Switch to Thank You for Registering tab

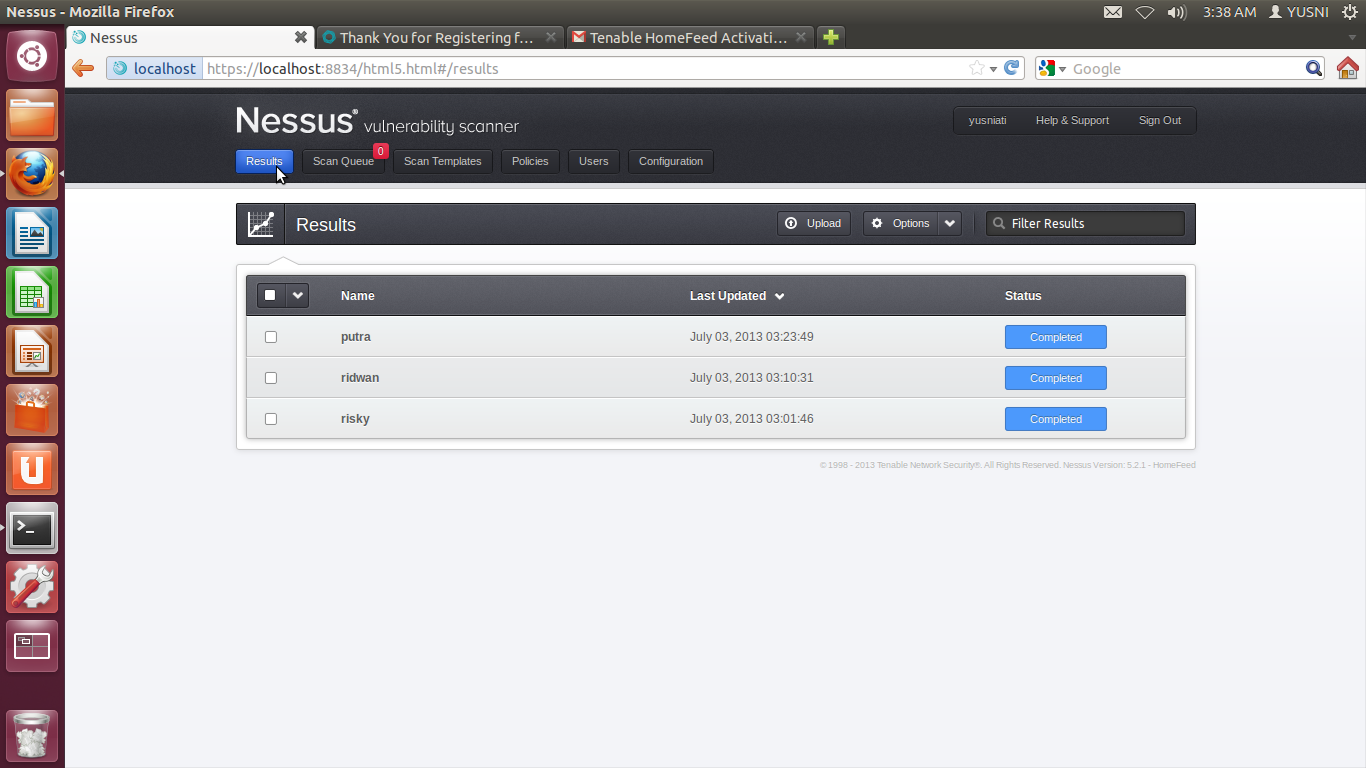[x=440, y=37]
